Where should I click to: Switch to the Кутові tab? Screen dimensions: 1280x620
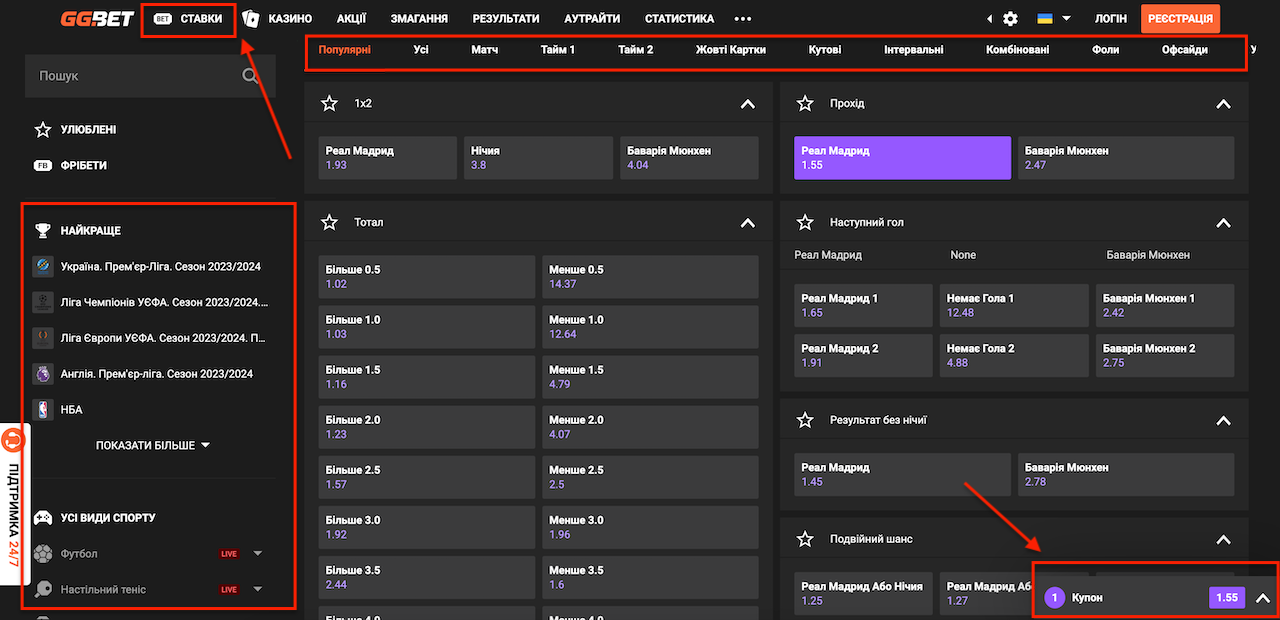pos(824,50)
